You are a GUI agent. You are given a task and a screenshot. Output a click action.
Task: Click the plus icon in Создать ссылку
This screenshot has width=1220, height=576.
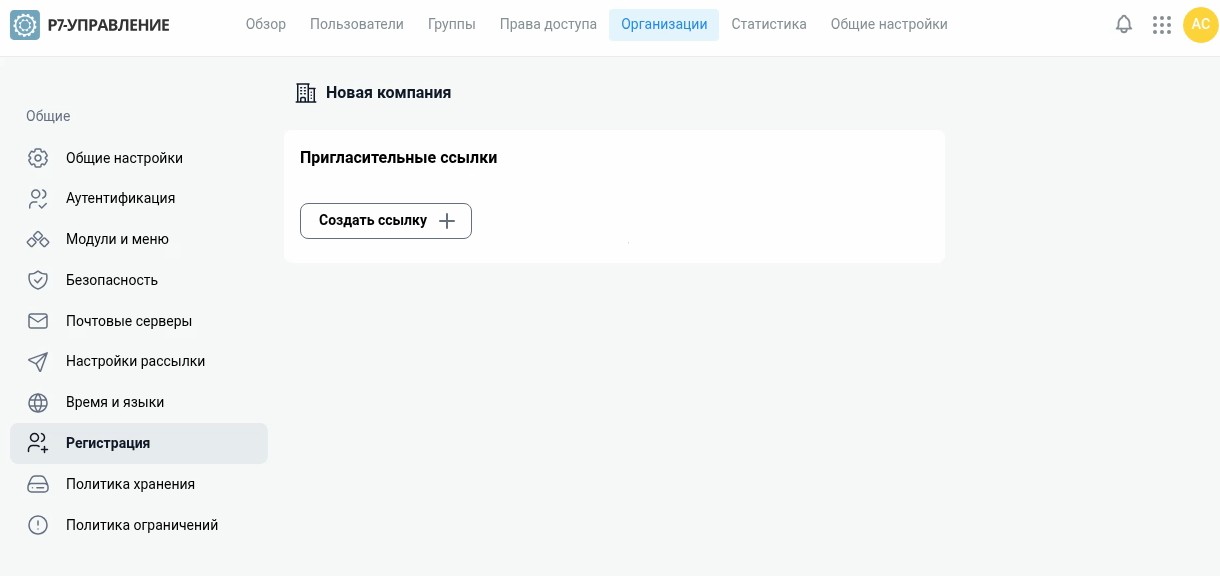point(447,221)
